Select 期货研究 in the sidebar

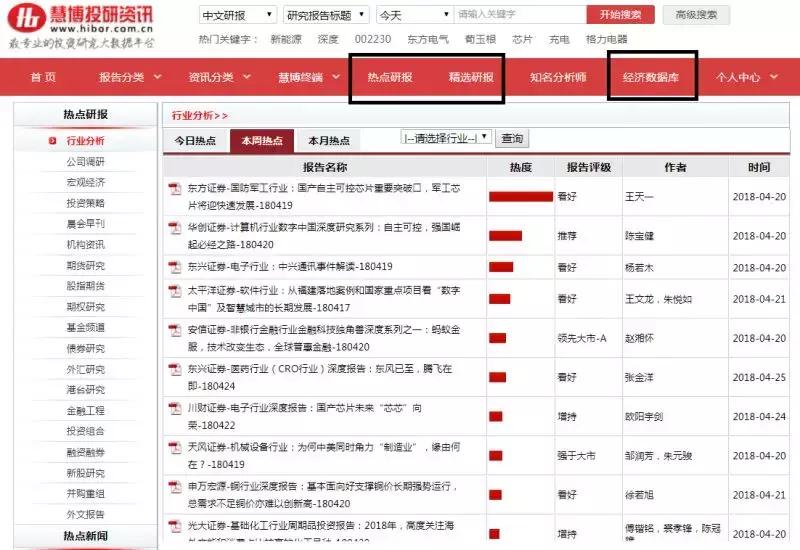click(x=85, y=265)
